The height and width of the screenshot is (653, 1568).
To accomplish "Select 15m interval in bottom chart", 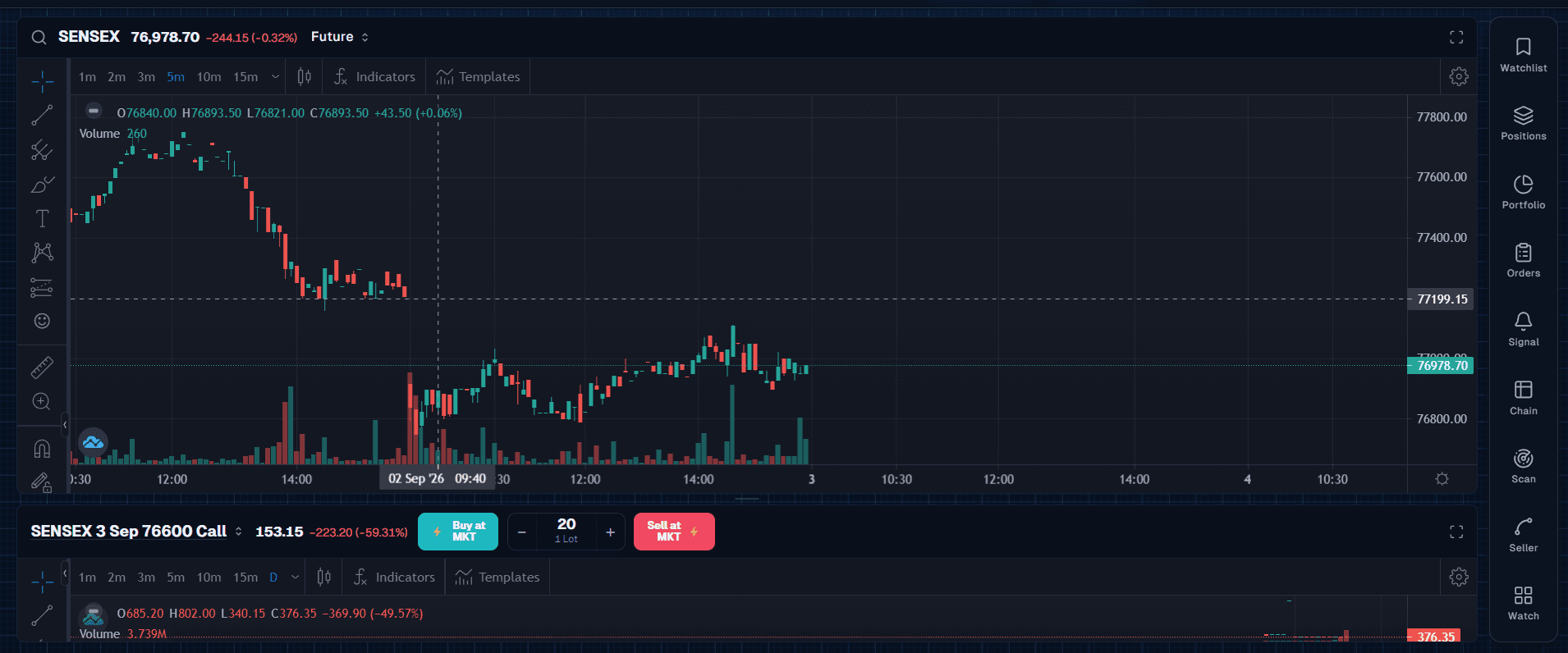I will (245, 577).
